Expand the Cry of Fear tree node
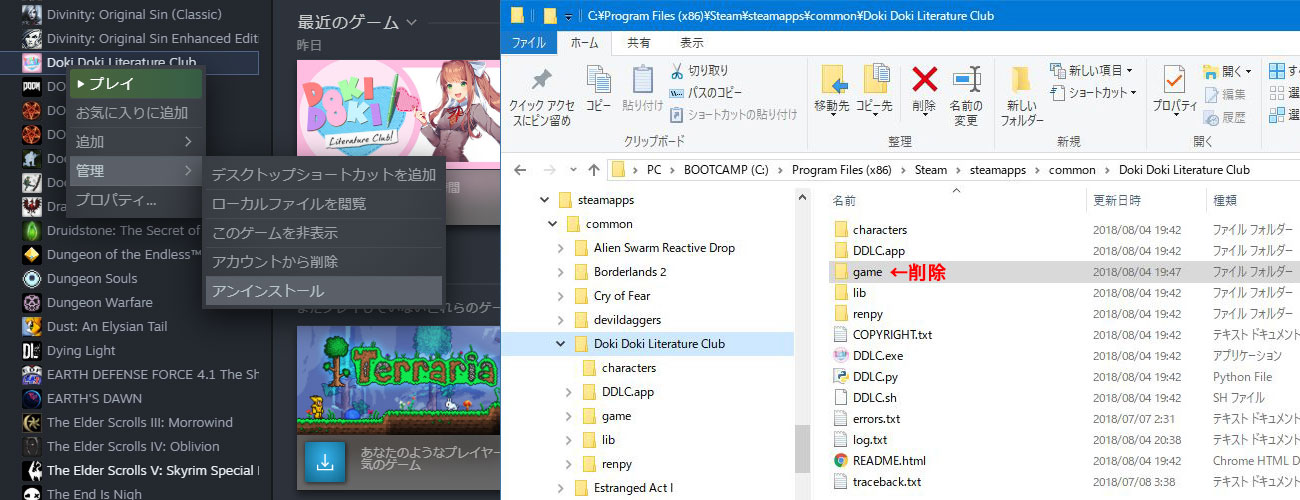 click(x=560, y=296)
